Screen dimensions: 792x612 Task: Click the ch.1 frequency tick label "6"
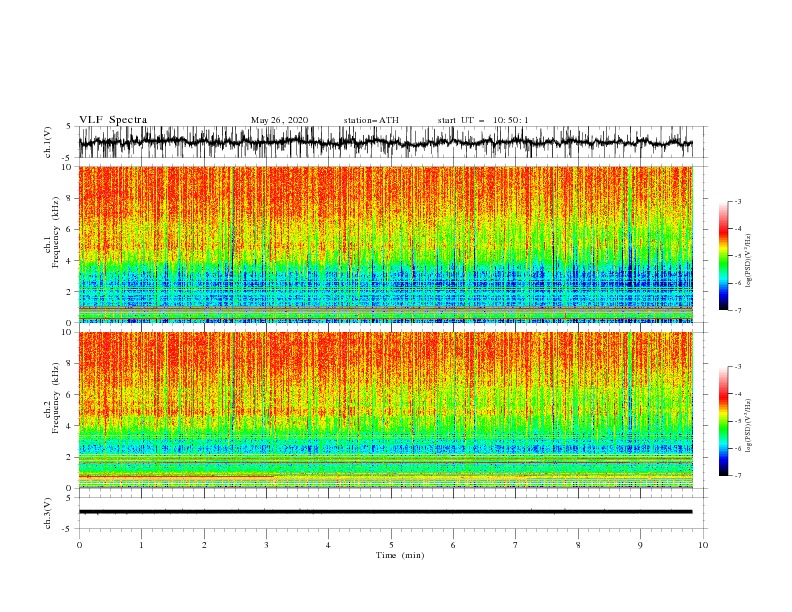coord(69,229)
